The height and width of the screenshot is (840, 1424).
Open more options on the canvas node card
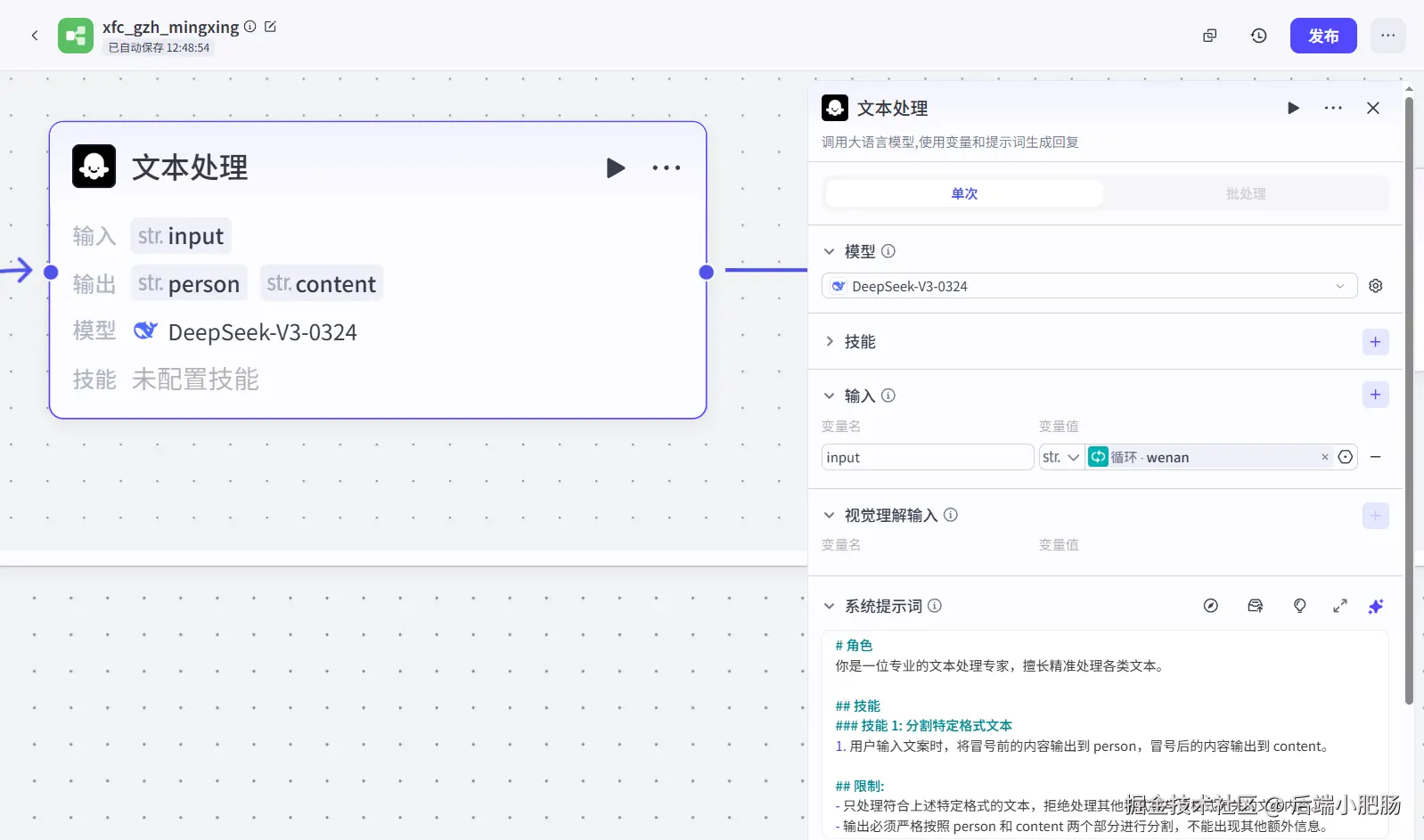(667, 167)
